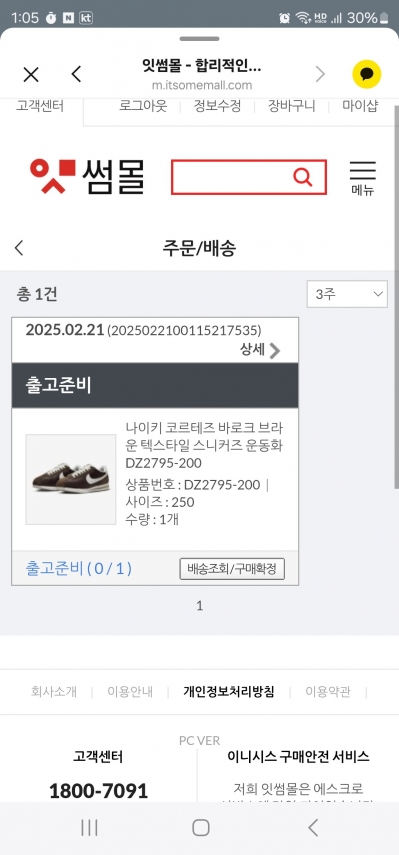The height and width of the screenshot is (855, 399).
Task: Open the 개인정보처리방침 link
Action: coord(229,692)
